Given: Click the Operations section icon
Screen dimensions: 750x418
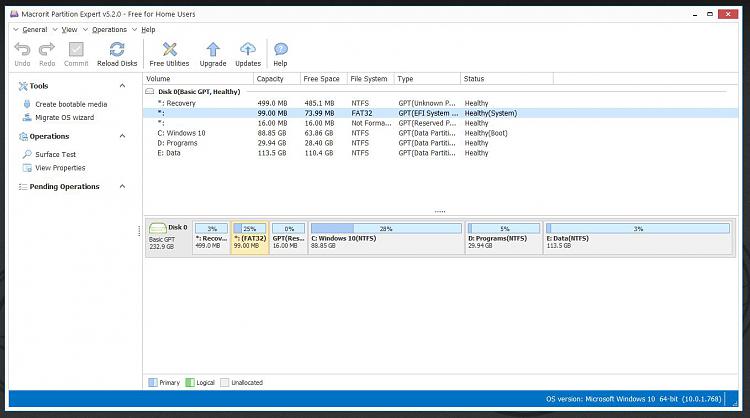Looking at the screenshot, I should 23,136.
